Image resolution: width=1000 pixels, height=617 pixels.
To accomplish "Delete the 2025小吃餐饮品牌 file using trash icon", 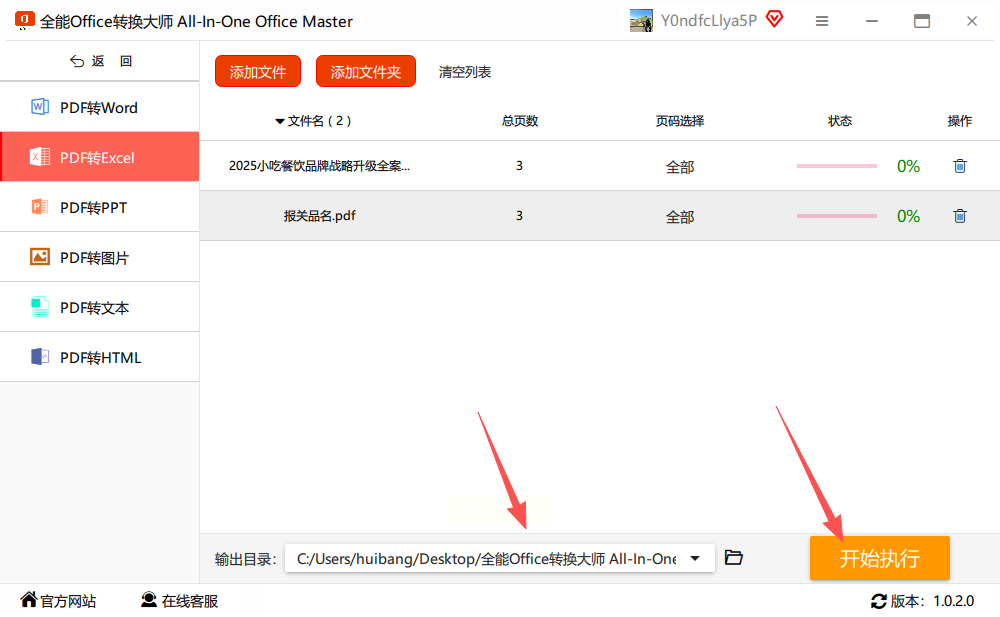I will pyautogui.click(x=960, y=166).
